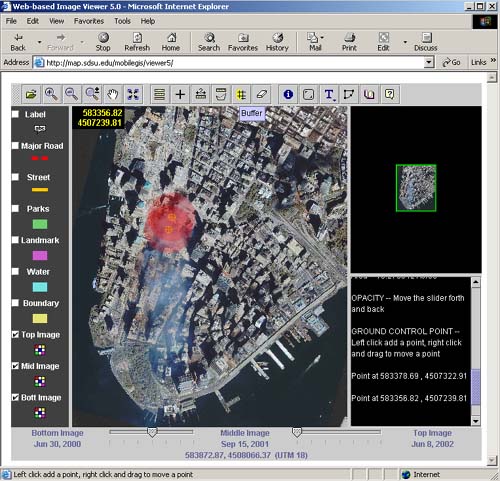500x481 pixels.
Task: Open the Help menu
Action: 148,21
